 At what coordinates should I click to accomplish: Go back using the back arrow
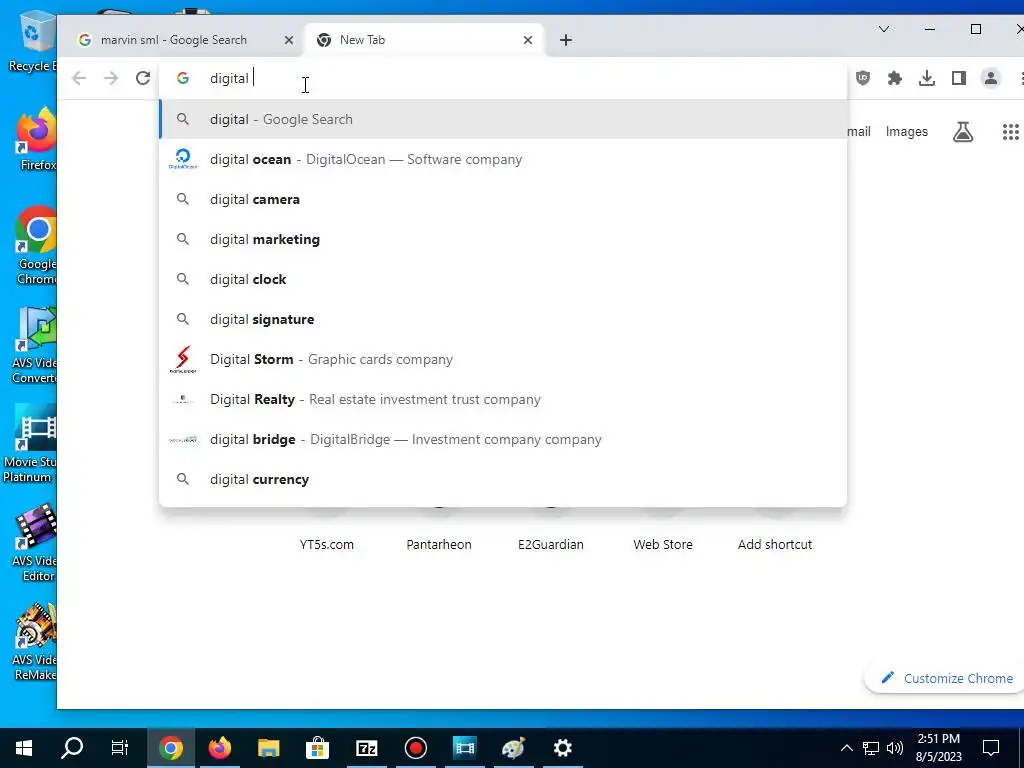tap(79, 78)
